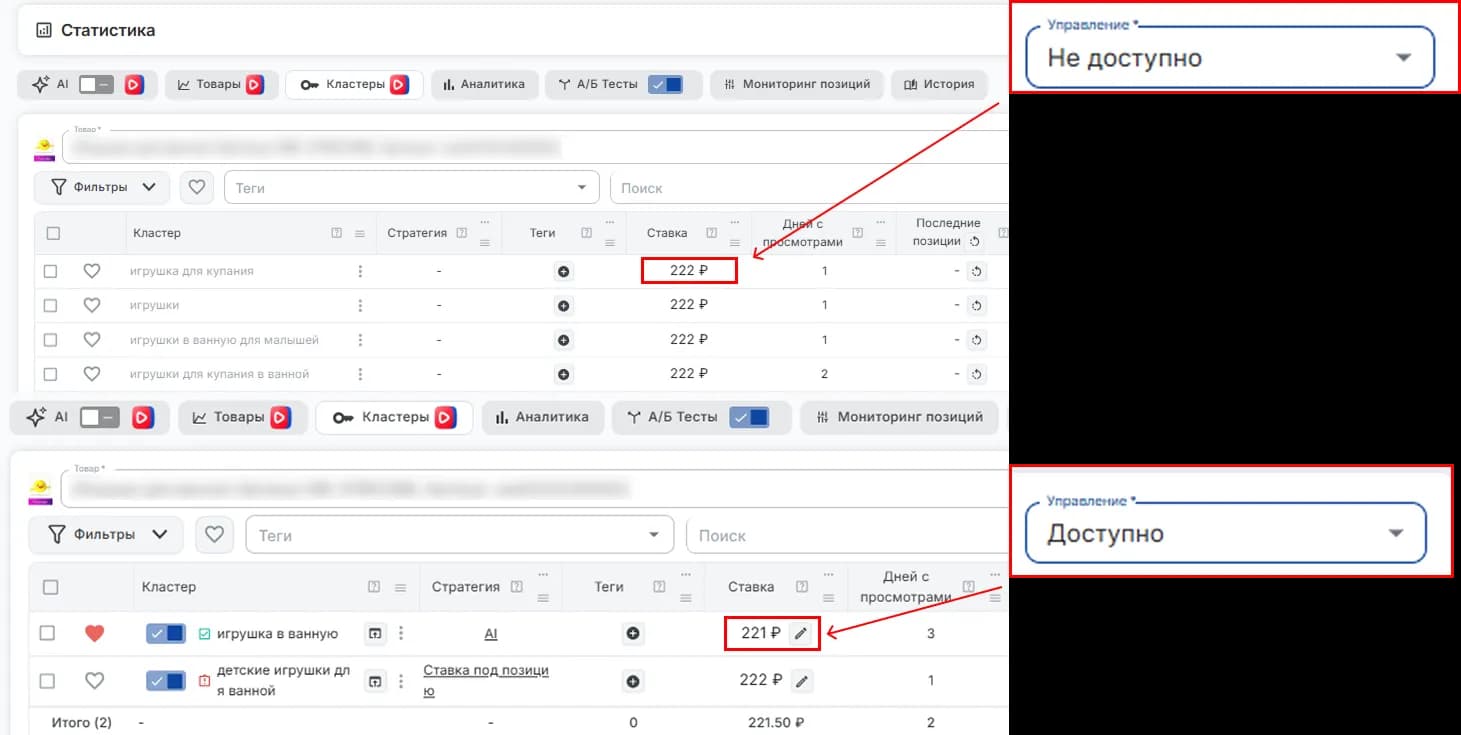
Task: Open Управление dropdown showing 'Не доступно'
Action: point(1230,58)
